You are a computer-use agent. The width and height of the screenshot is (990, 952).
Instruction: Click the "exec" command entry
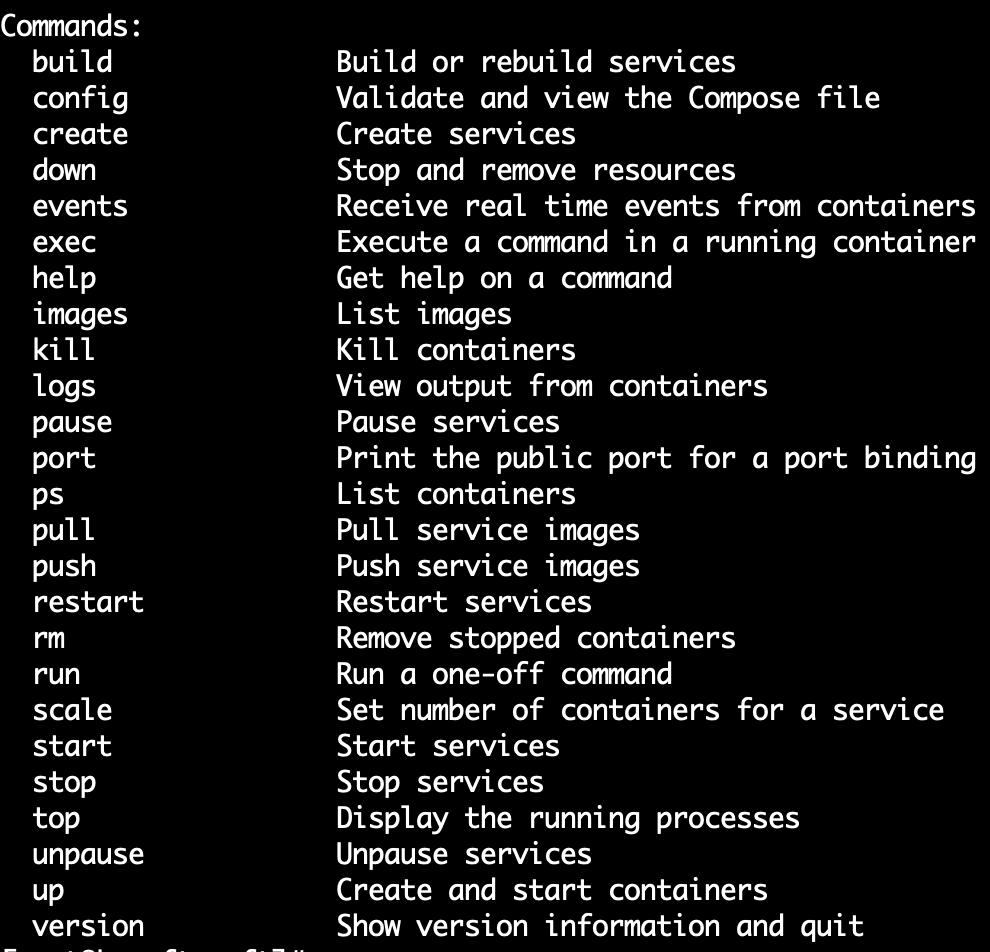point(64,242)
